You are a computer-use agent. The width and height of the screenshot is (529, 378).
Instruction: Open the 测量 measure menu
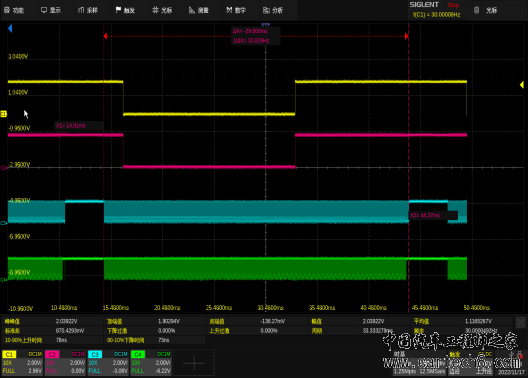click(x=199, y=10)
